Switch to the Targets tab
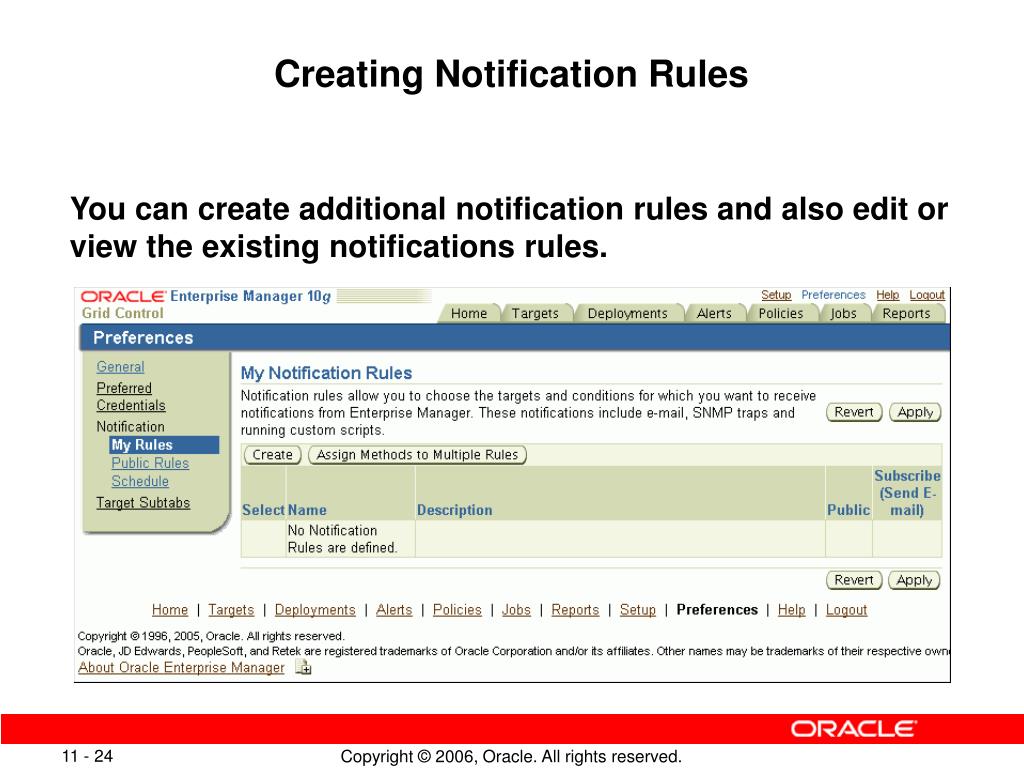The image size is (1024, 768). (x=535, y=313)
